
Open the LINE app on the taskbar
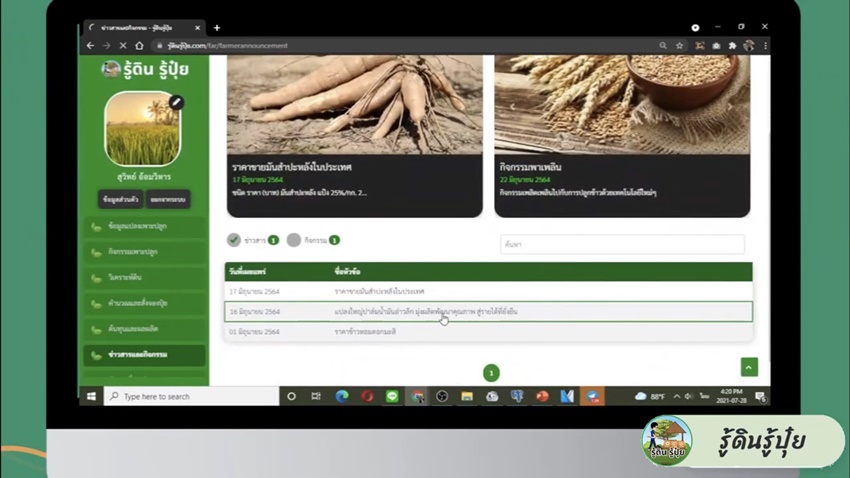392,396
